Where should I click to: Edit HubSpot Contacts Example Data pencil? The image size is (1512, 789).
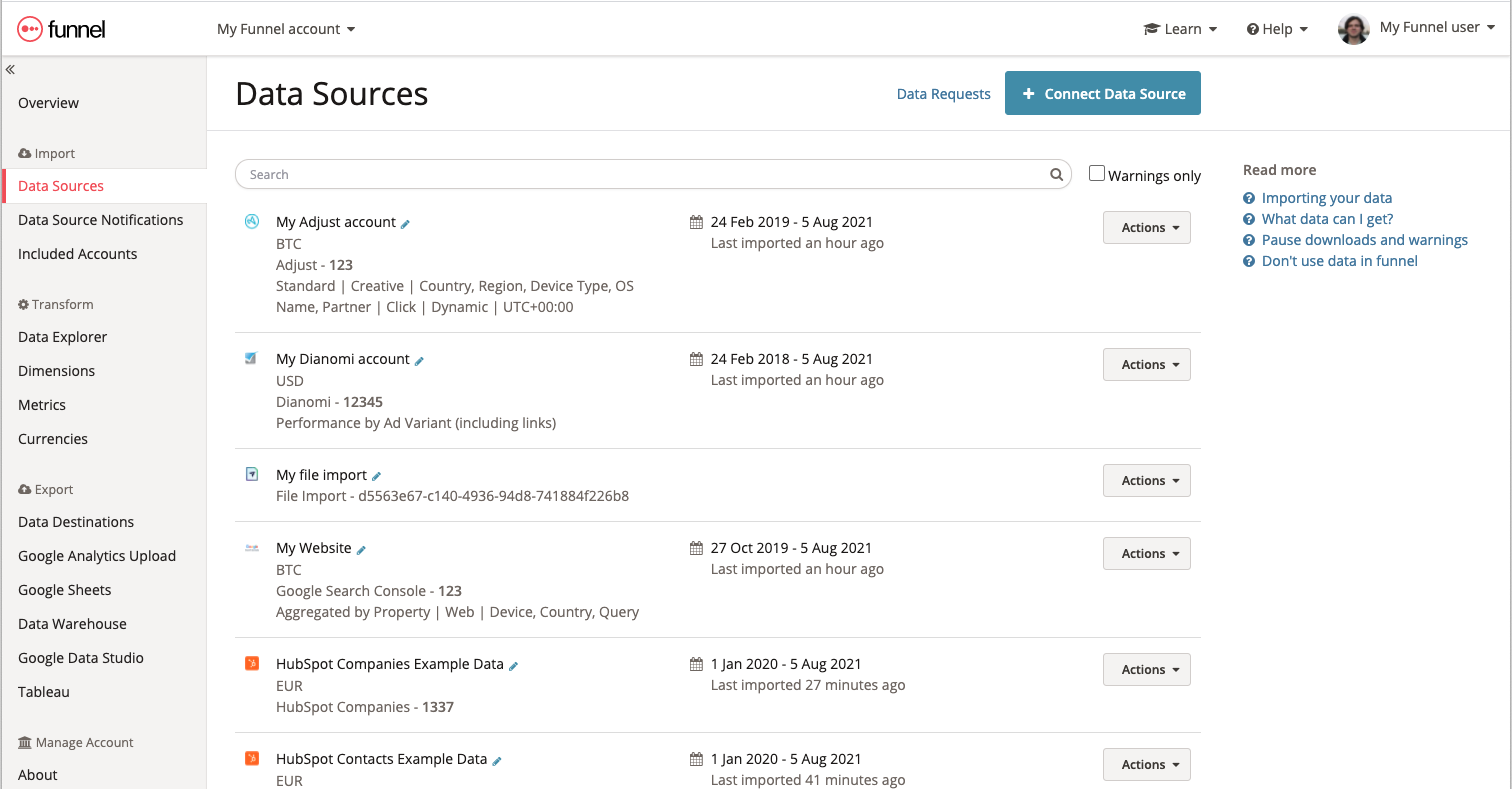(496, 761)
